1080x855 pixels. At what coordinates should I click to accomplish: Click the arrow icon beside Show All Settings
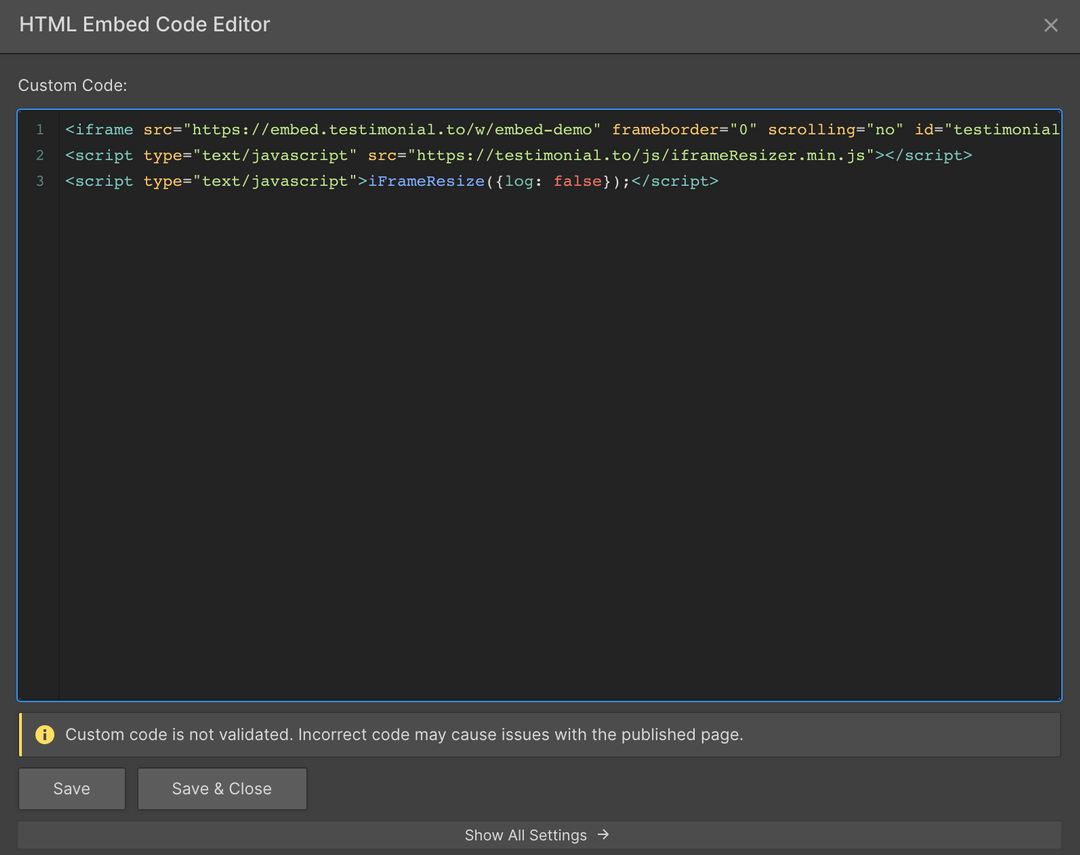point(603,835)
